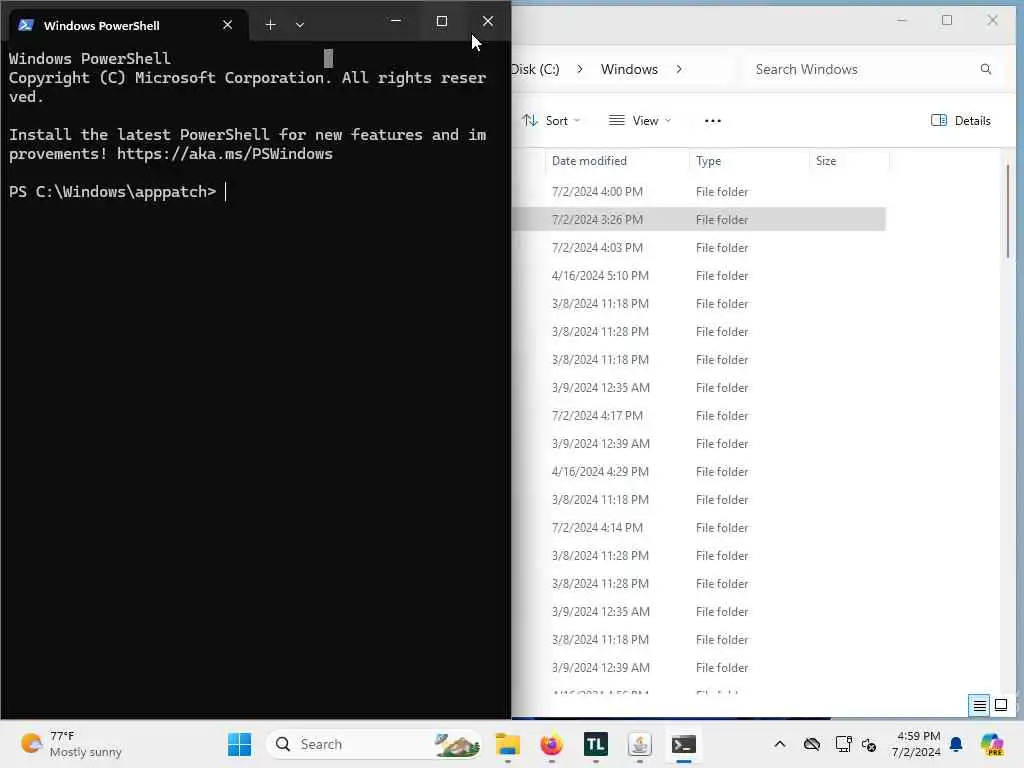
Task: Sort by the Size column header
Action: pos(849,161)
